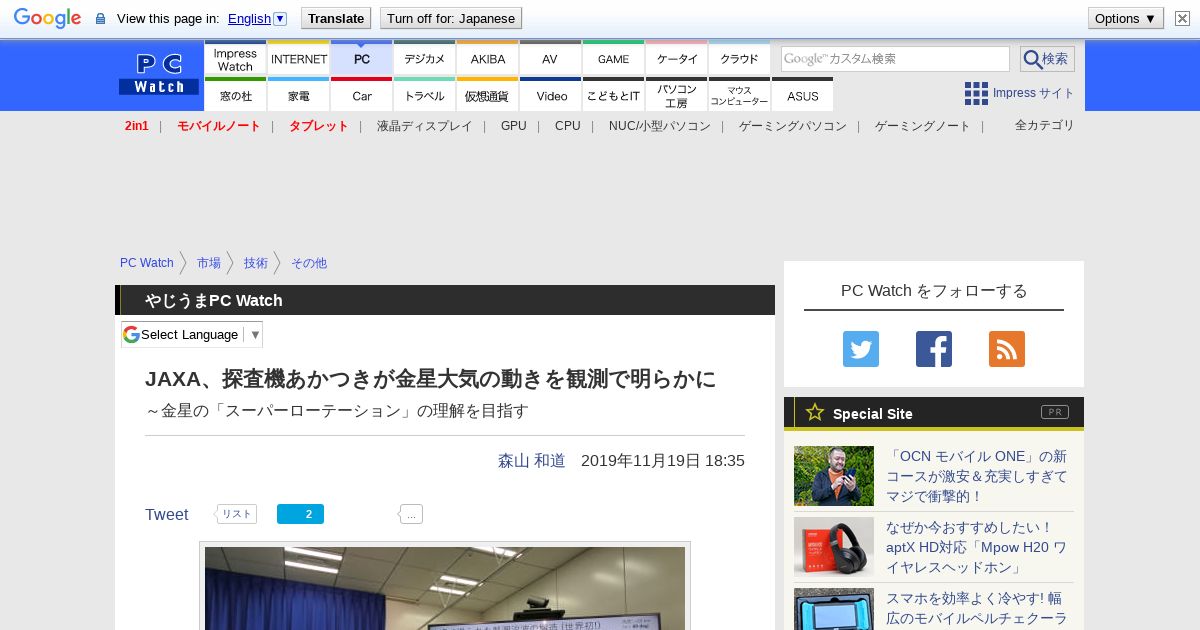Click the リスト share button
The image size is (1200, 630).
(236, 514)
